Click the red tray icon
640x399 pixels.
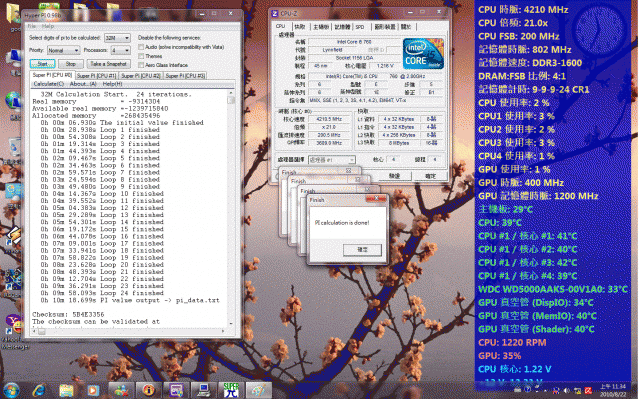(588, 390)
